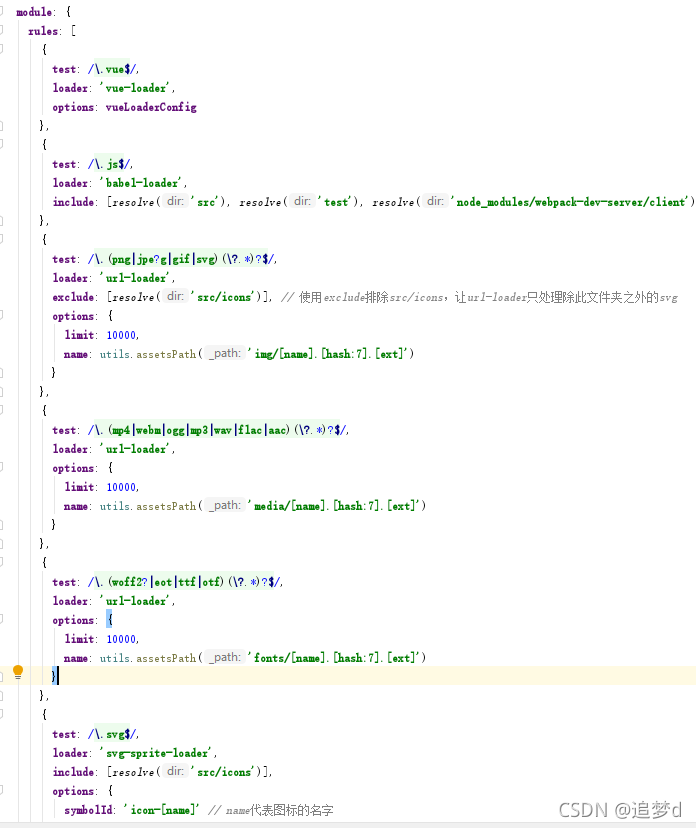Image resolution: width=696 pixels, height=828 pixels.
Task: Click the comment 'name代表图标的名字'
Action: pos(271,811)
